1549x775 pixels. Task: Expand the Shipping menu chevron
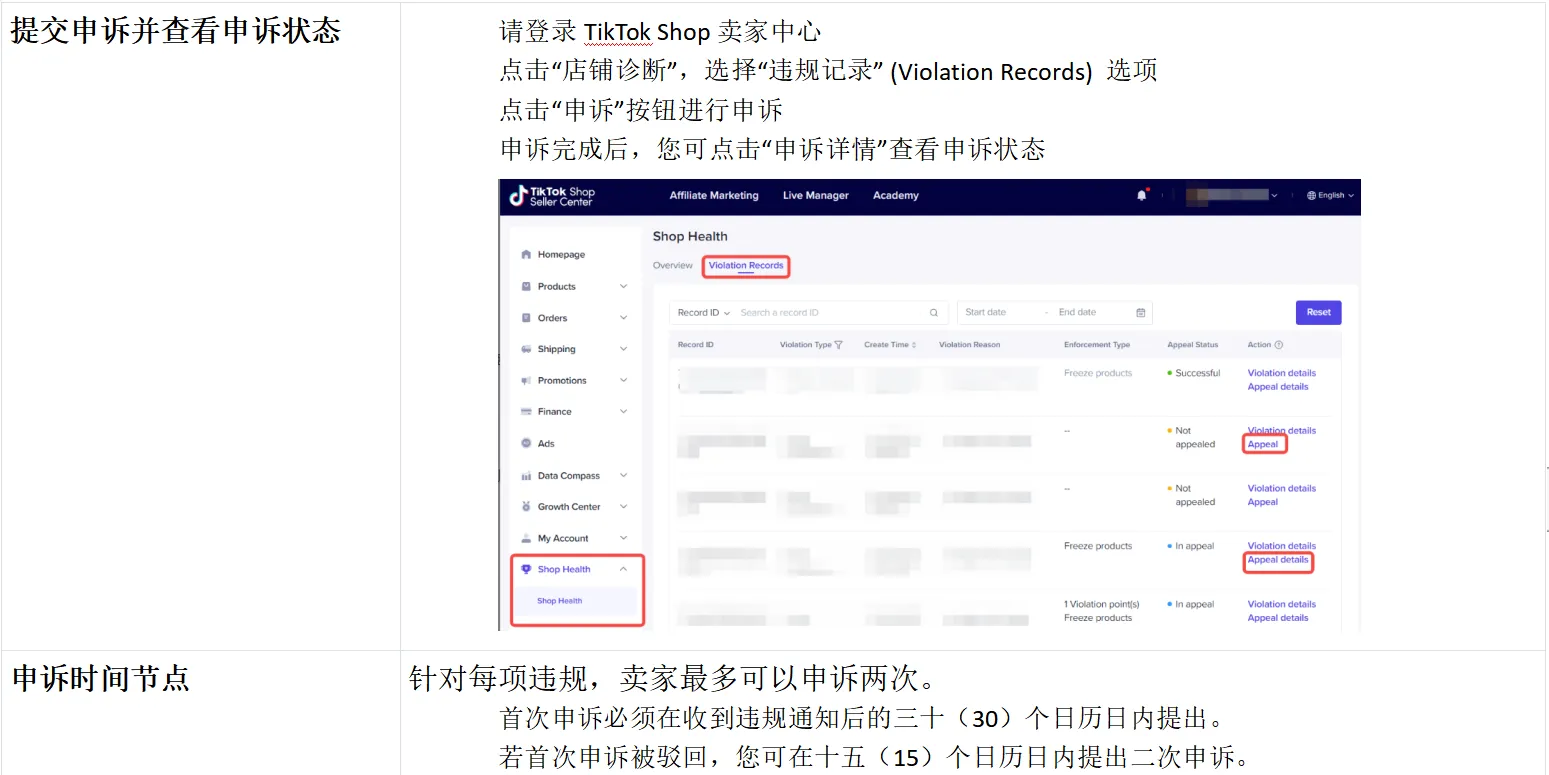point(623,349)
